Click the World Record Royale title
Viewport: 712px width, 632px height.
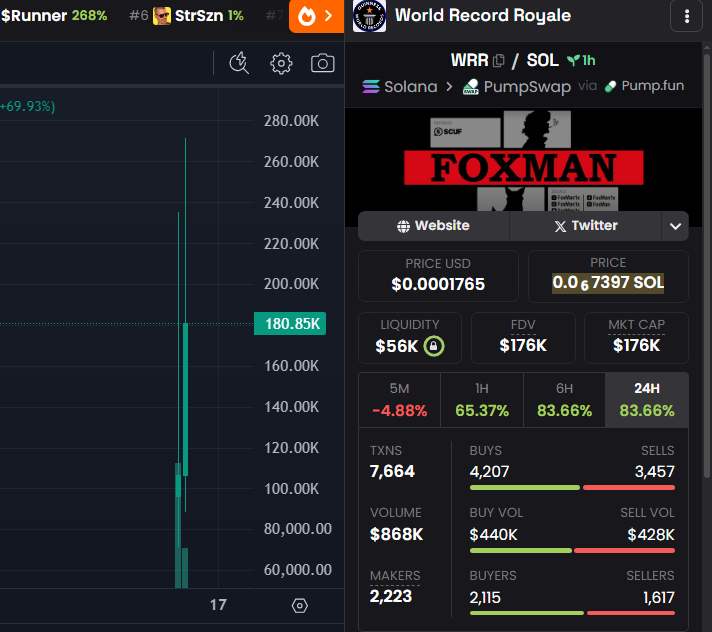point(483,15)
